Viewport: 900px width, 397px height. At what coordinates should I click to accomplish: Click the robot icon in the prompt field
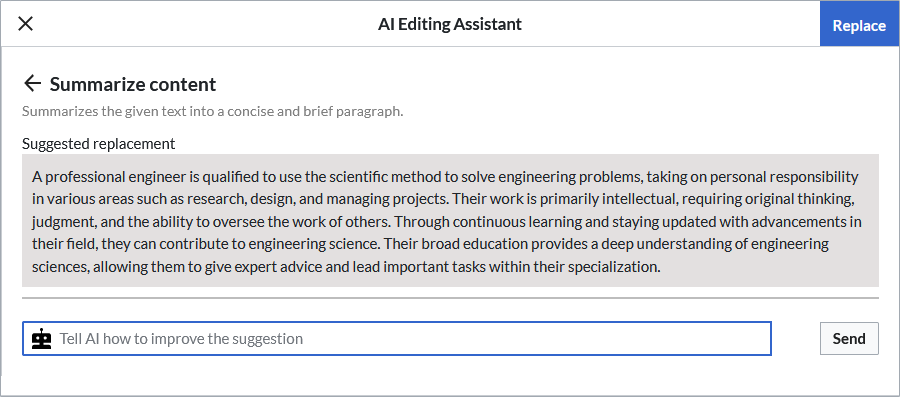pos(41,338)
